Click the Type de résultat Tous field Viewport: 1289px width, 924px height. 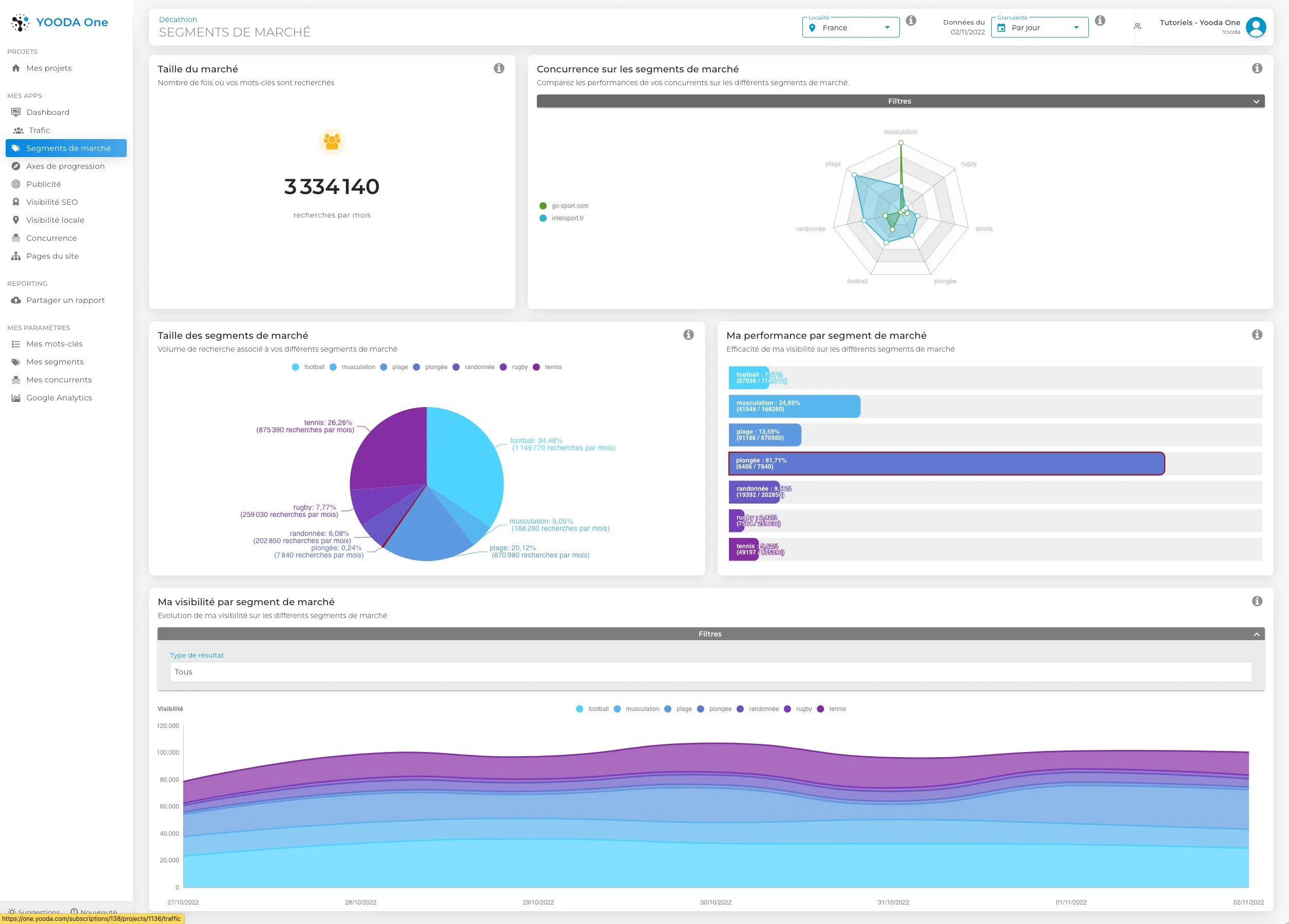point(710,671)
